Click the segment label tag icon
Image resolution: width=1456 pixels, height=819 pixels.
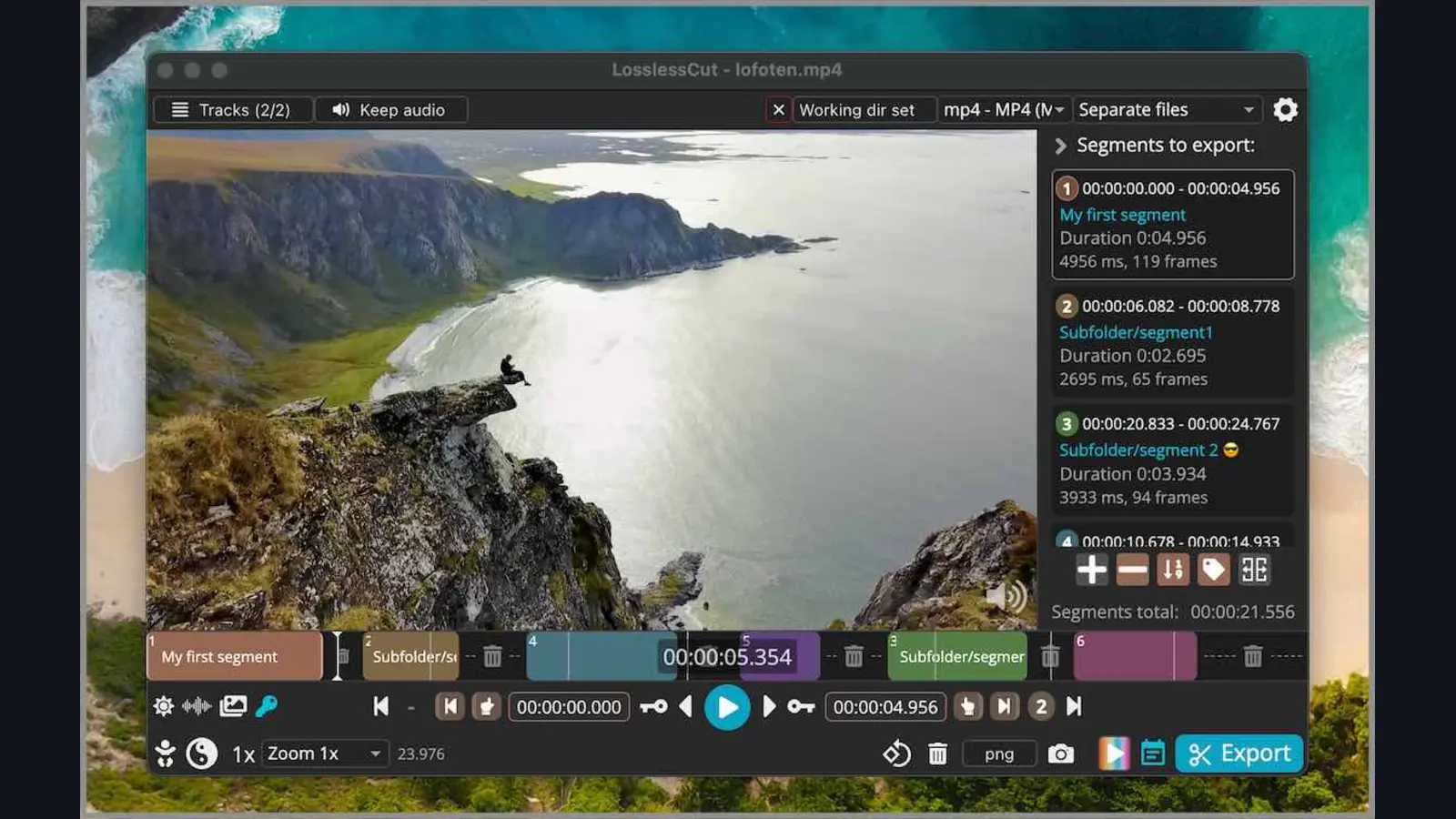click(x=1213, y=570)
